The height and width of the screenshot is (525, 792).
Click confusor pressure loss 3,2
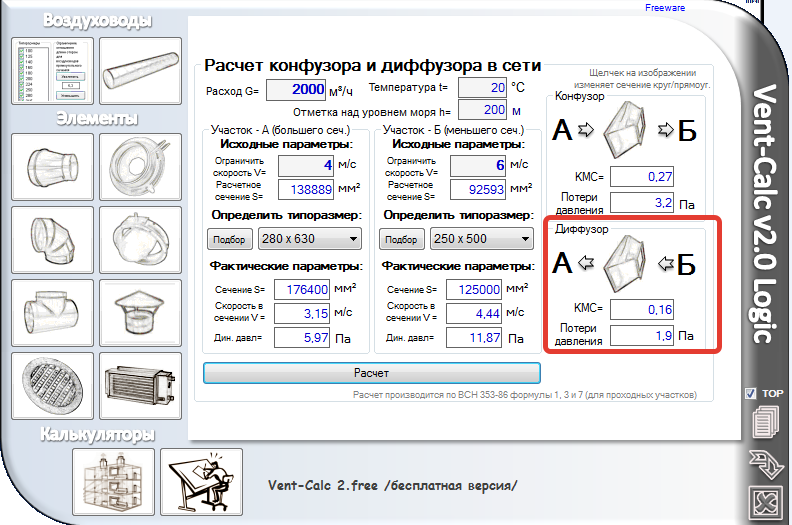[x=642, y=203]
